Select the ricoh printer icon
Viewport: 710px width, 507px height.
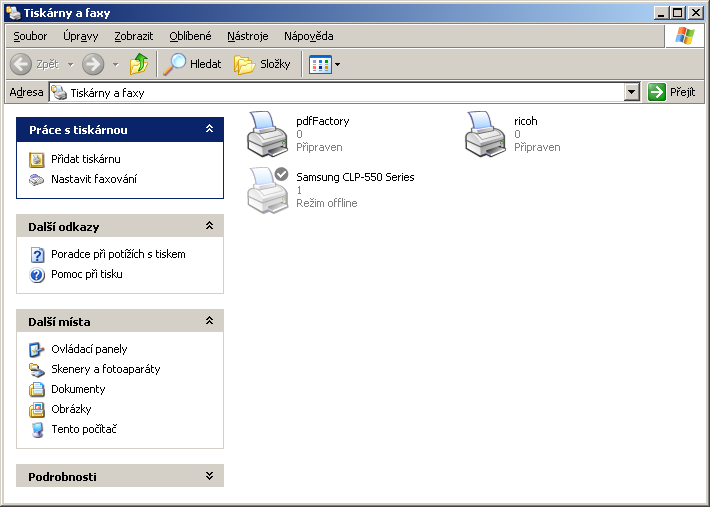click(x=484, y=135)
